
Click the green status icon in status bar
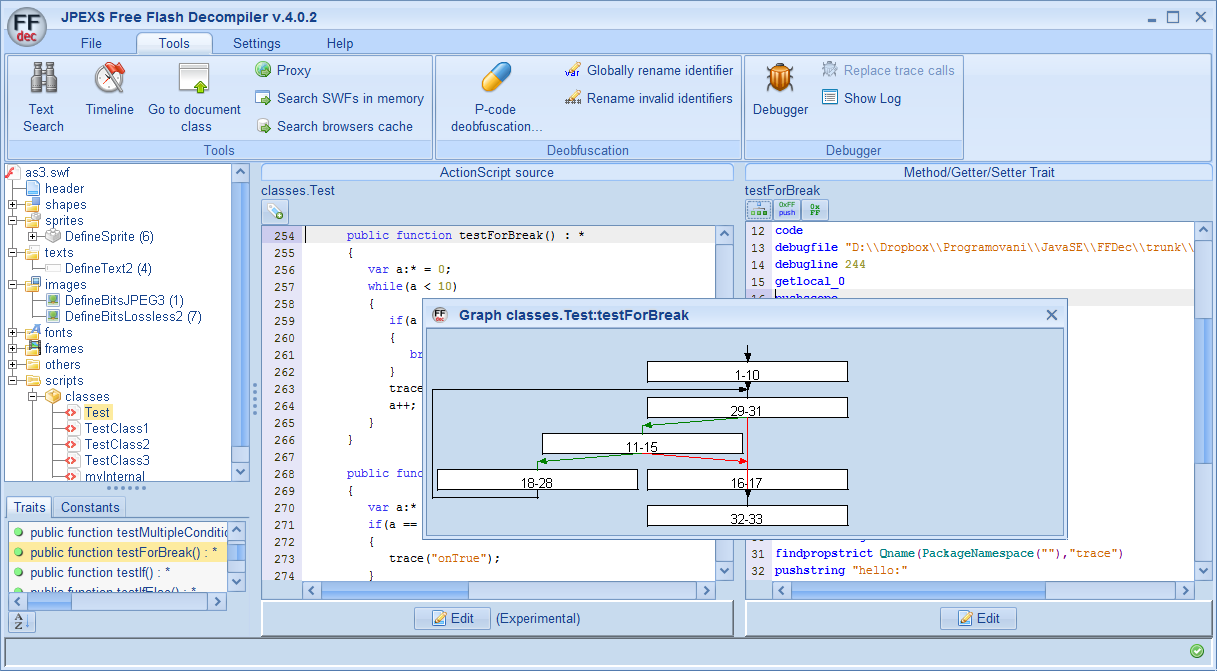click(1197, 651)
